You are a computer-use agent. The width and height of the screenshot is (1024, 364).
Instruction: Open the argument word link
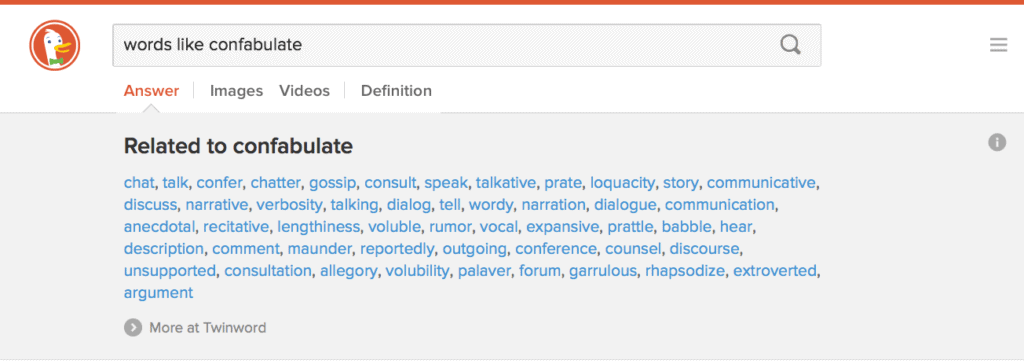[x=159, y=293]
